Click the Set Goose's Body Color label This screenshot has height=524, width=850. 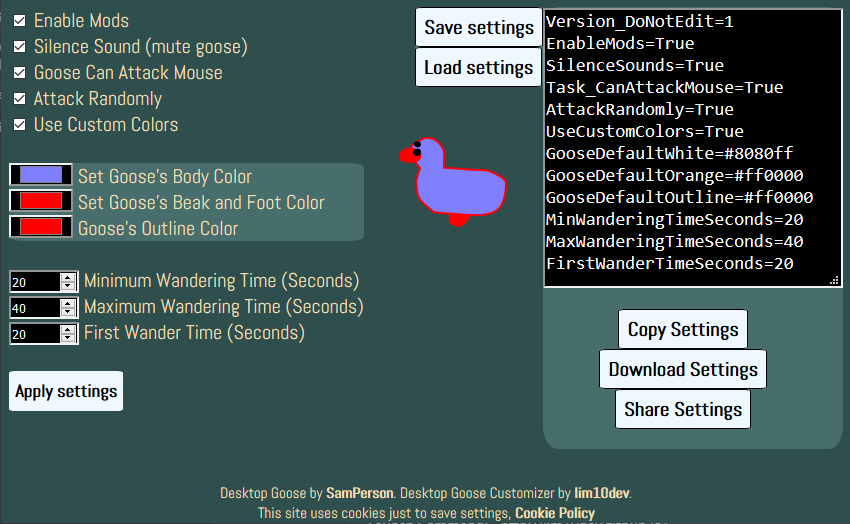point(165,177)
